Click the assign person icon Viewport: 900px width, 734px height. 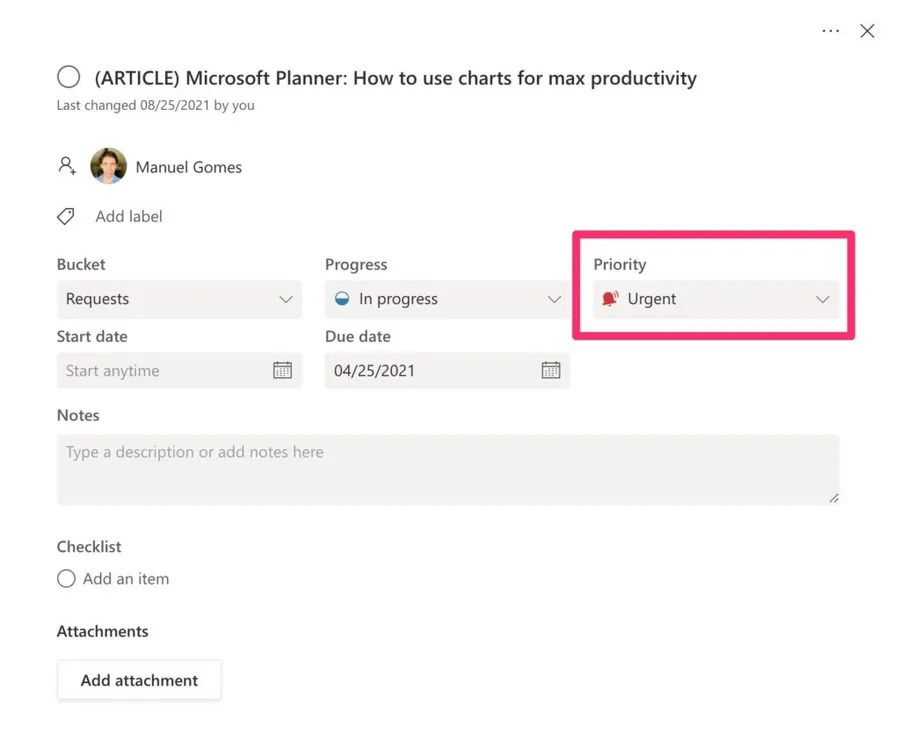(67, 166)
